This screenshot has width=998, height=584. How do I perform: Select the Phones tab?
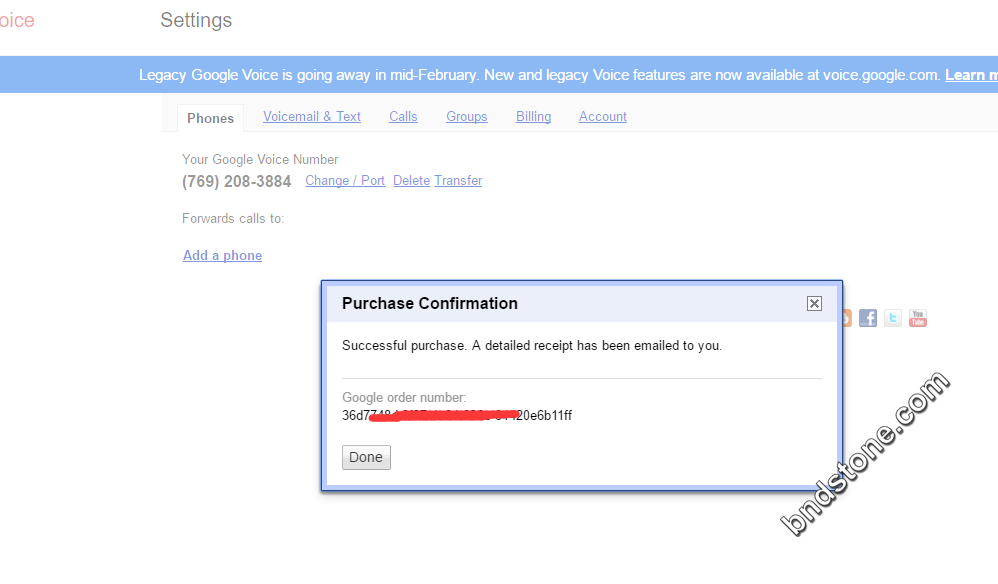[210, 118]
